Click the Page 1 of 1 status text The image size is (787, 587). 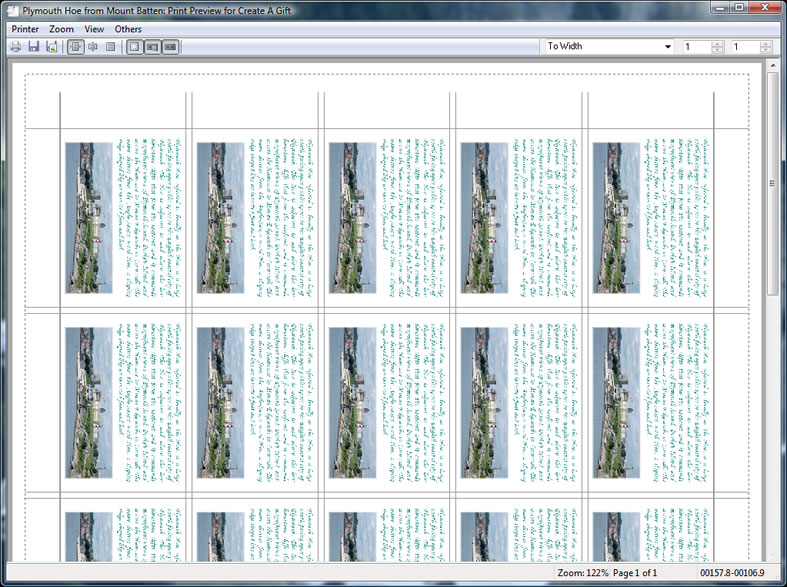click(635, 572)
